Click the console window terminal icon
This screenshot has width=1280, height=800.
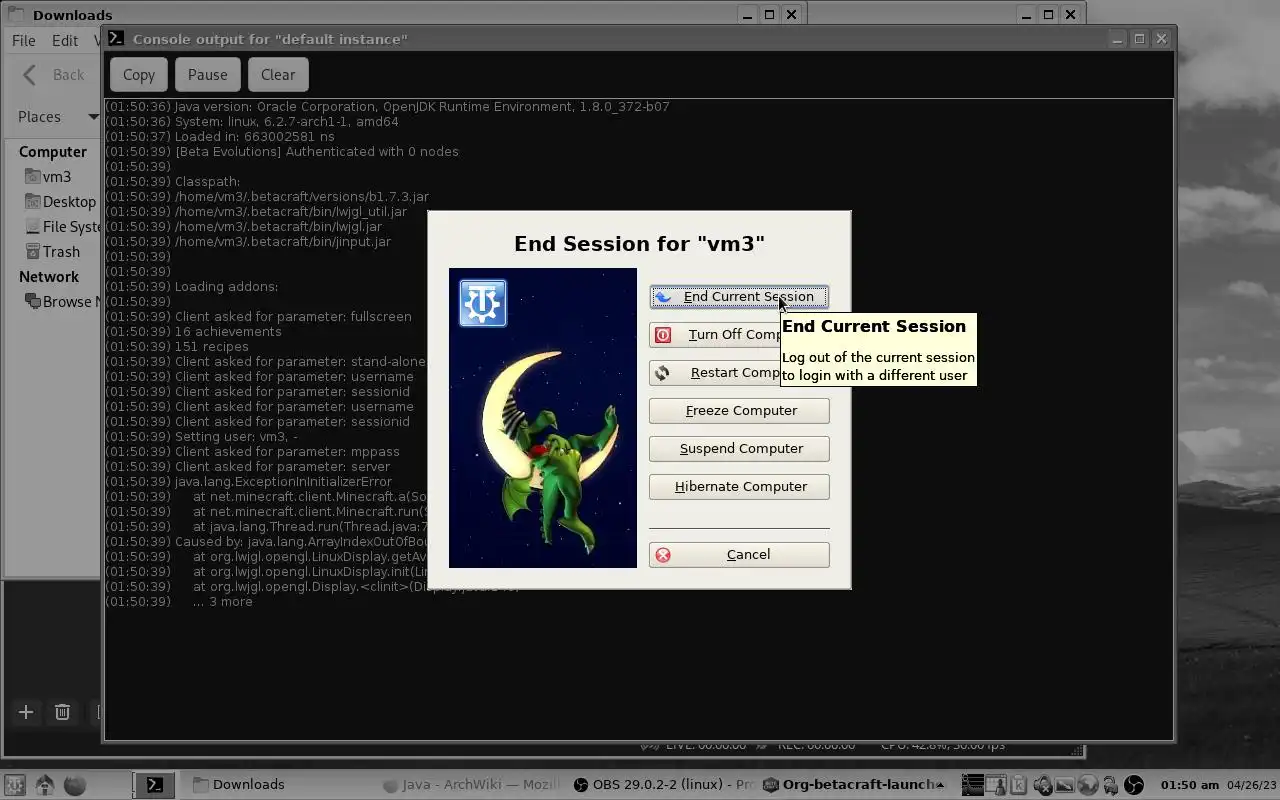(116, 38)
